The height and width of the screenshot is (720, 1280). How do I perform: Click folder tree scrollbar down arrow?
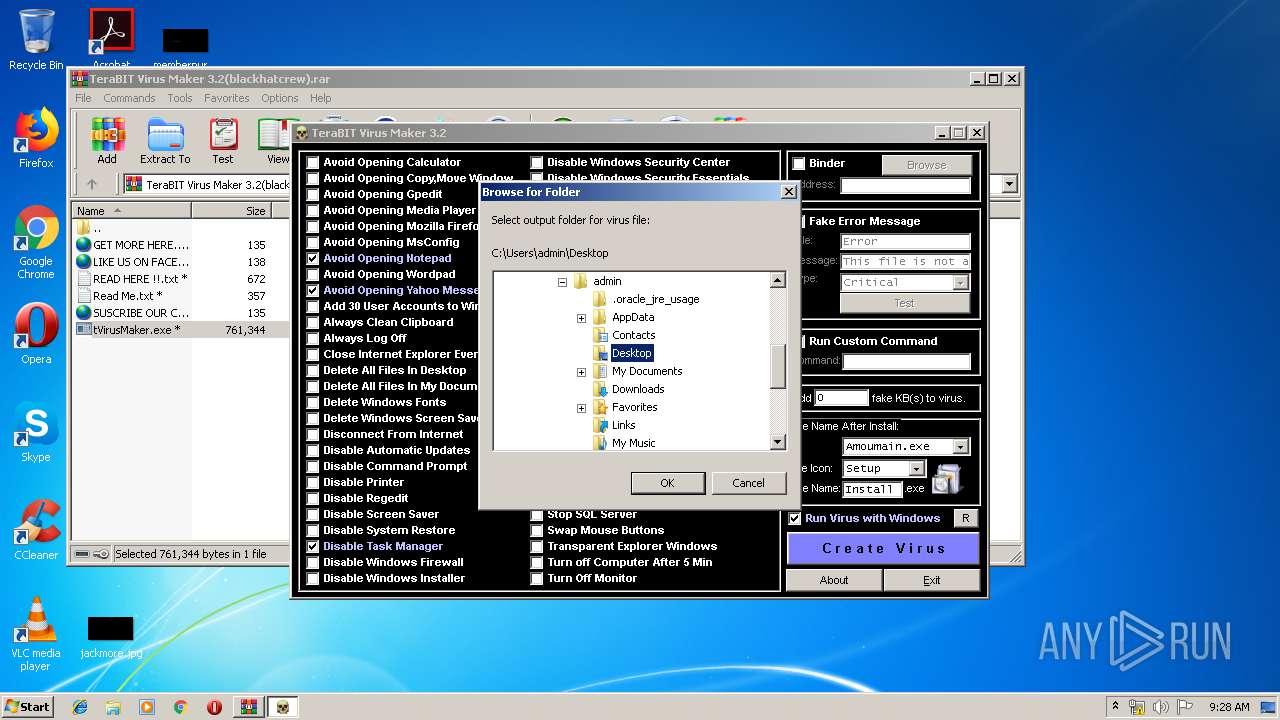[x=778, y=442]
